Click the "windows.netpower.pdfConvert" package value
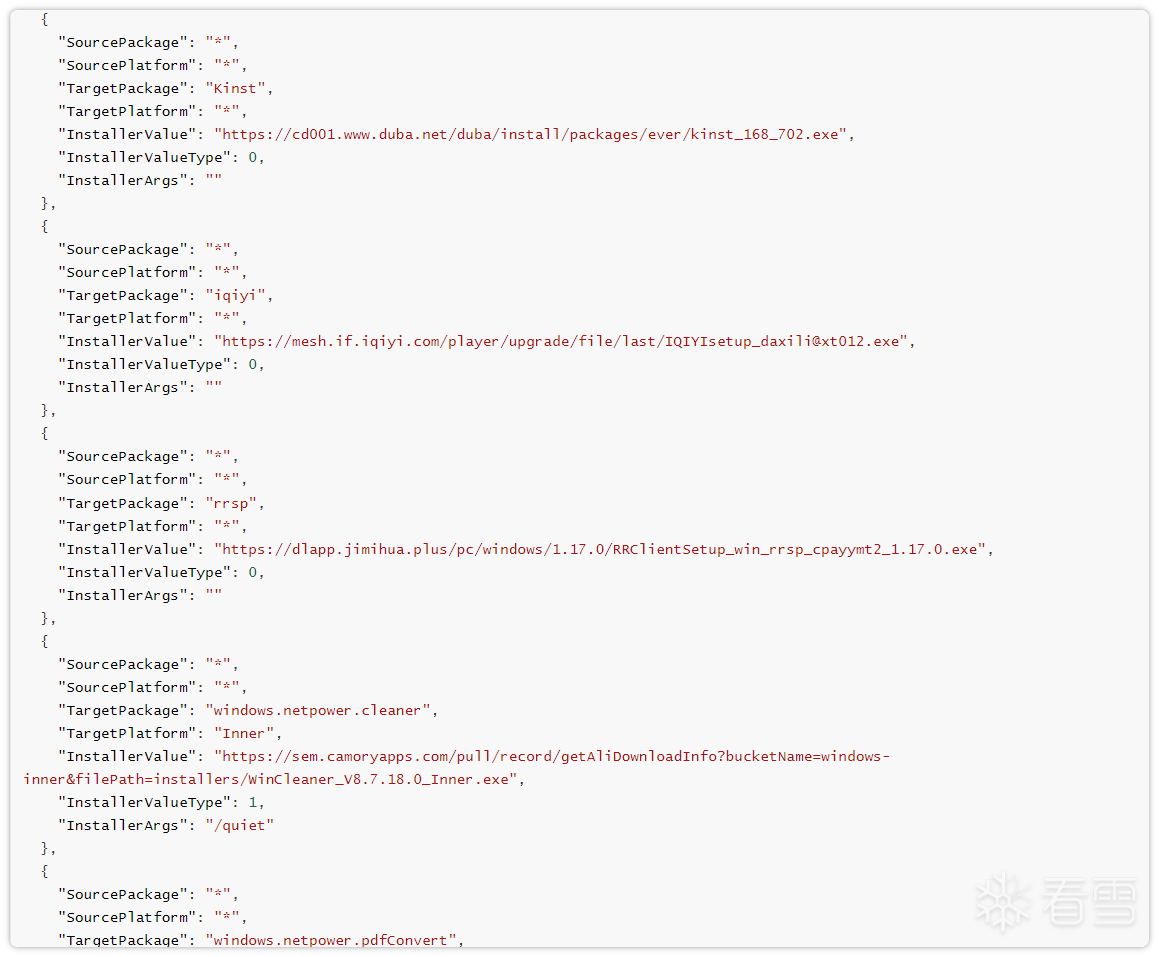 [334, 940]
